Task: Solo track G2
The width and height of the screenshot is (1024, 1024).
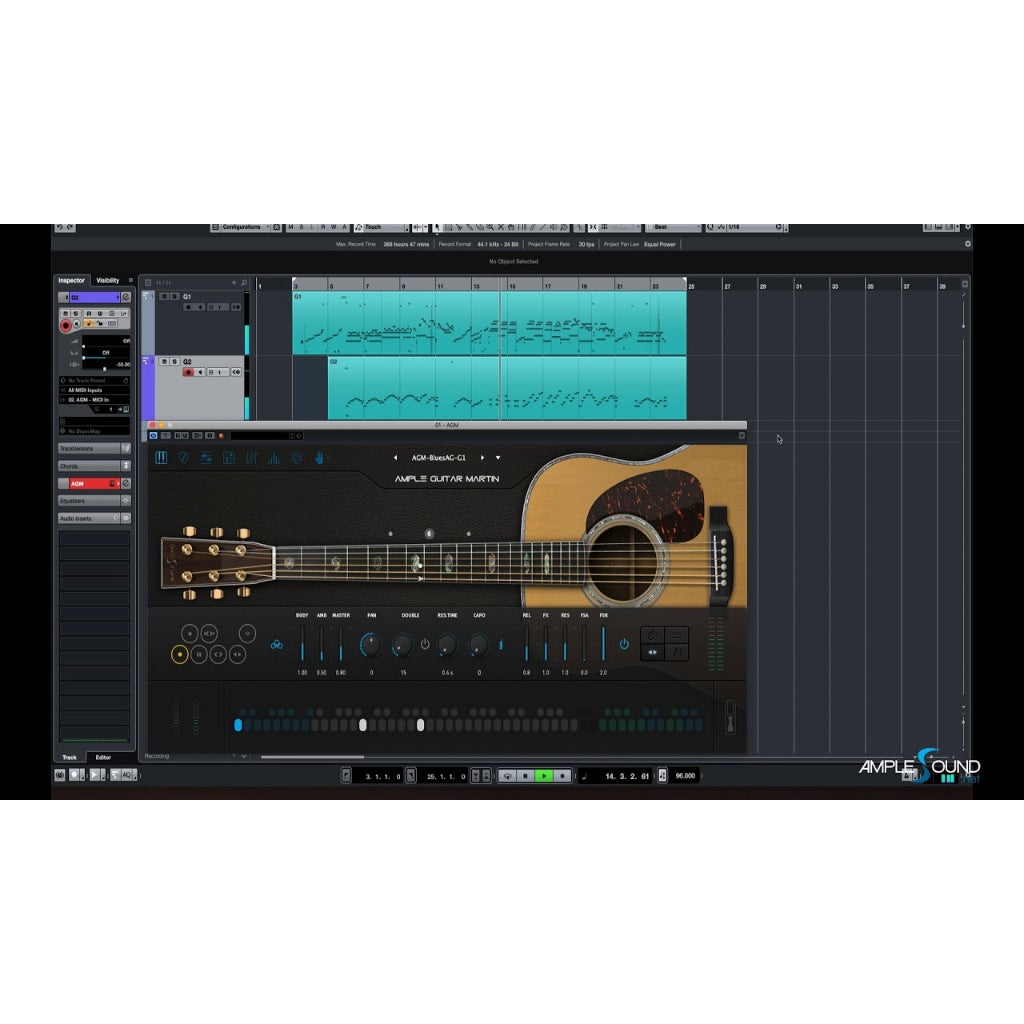Action: tap(174, 361)
